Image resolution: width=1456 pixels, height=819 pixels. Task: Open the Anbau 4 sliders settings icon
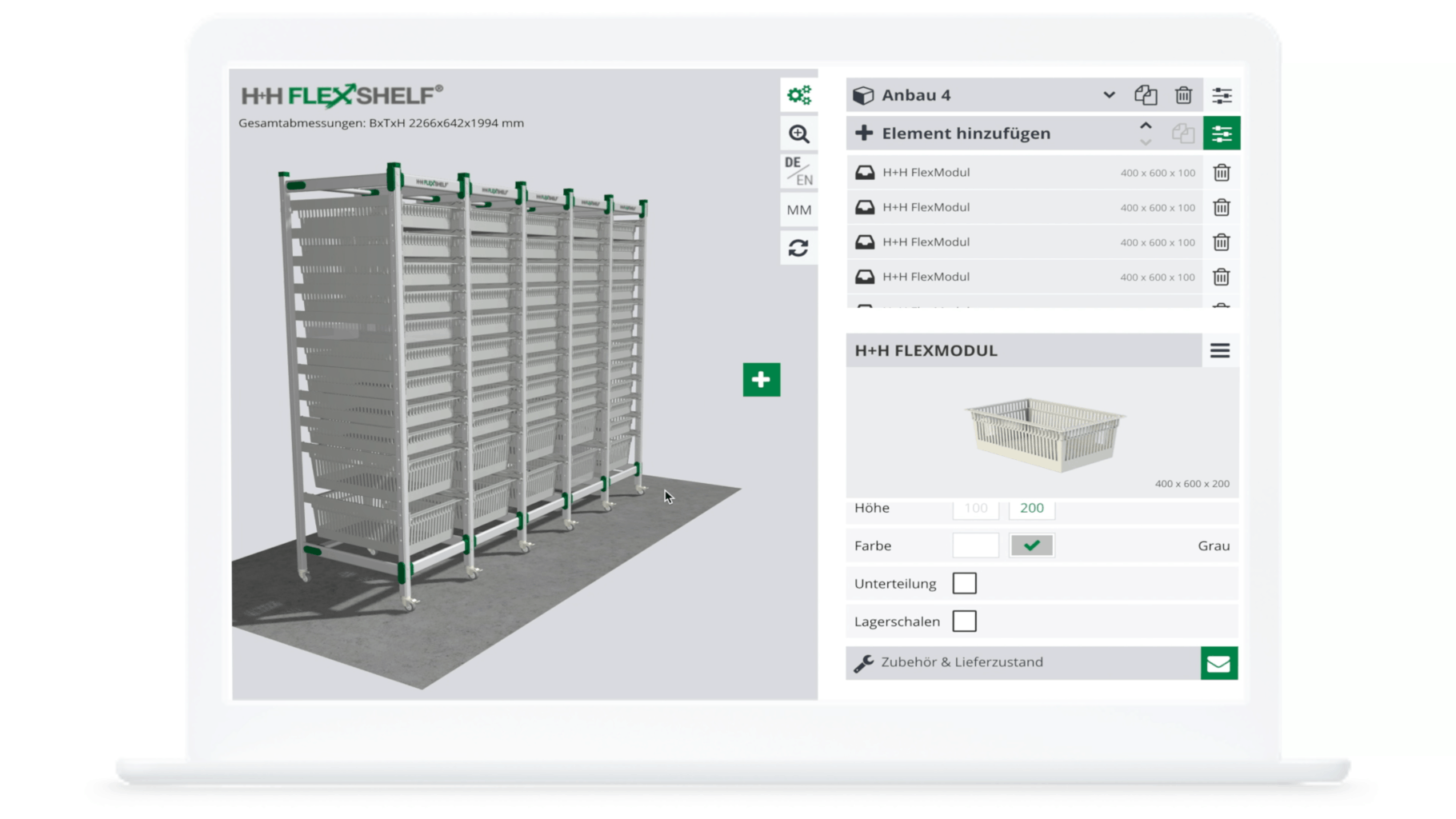tap(1222, 95)
